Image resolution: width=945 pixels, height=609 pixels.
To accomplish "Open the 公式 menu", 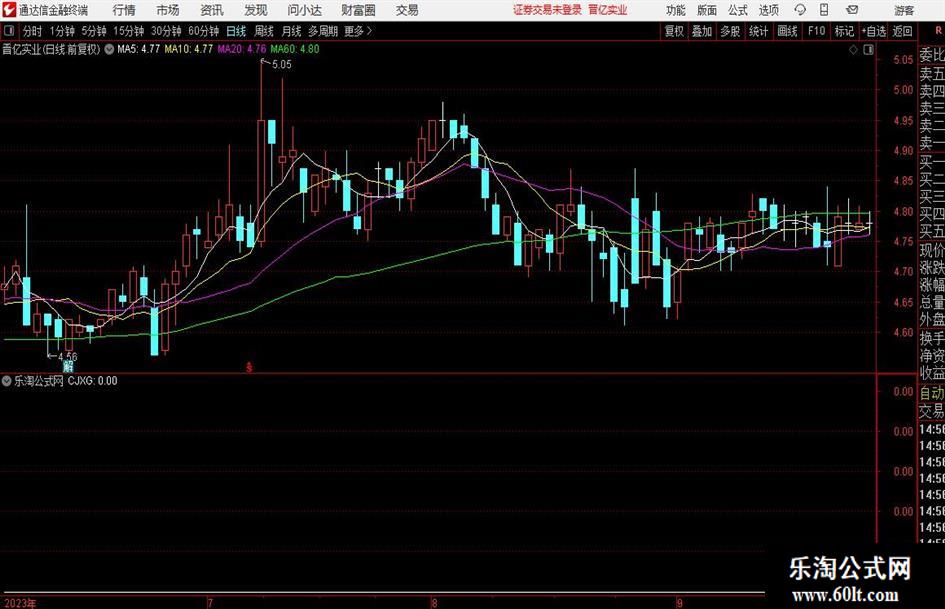I will point(738,10).
